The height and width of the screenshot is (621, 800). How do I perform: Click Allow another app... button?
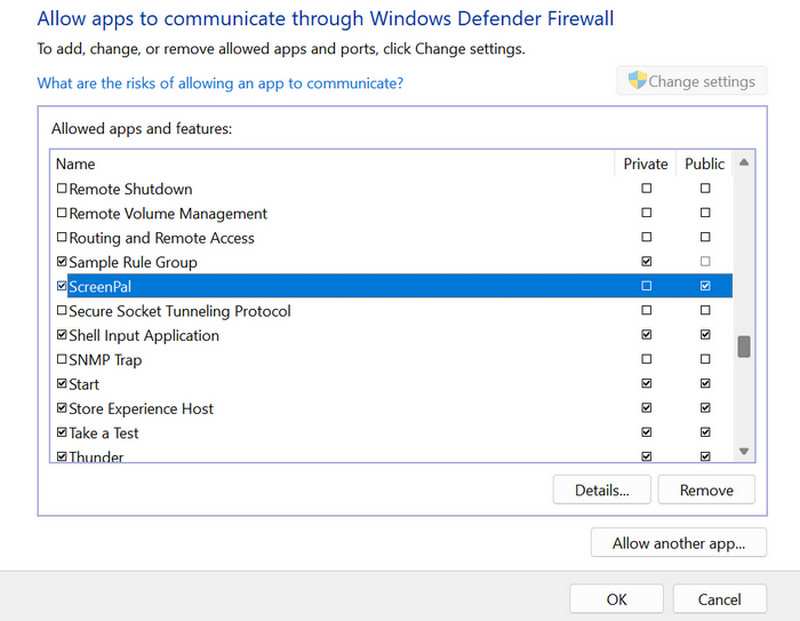[678, 544]
